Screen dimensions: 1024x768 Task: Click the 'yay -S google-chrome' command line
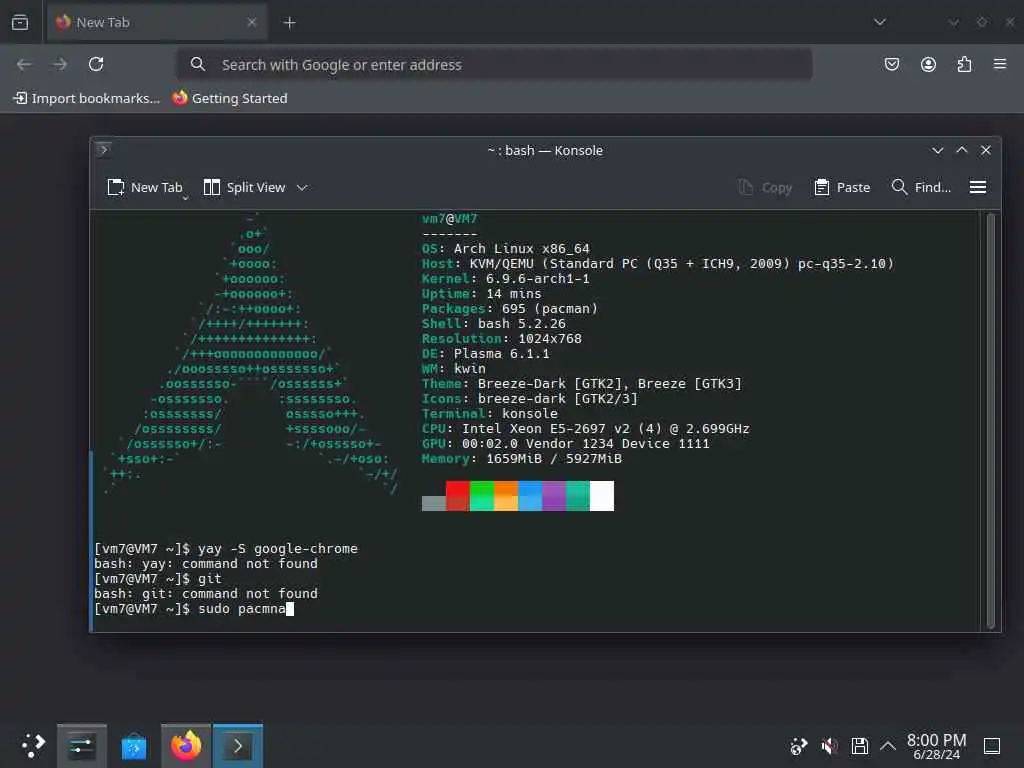[x=226, y=549]
